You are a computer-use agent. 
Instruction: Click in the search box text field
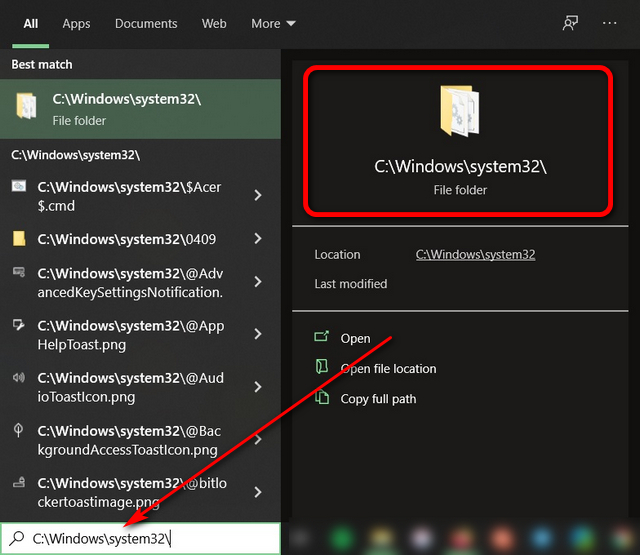(x=140, y=539)
